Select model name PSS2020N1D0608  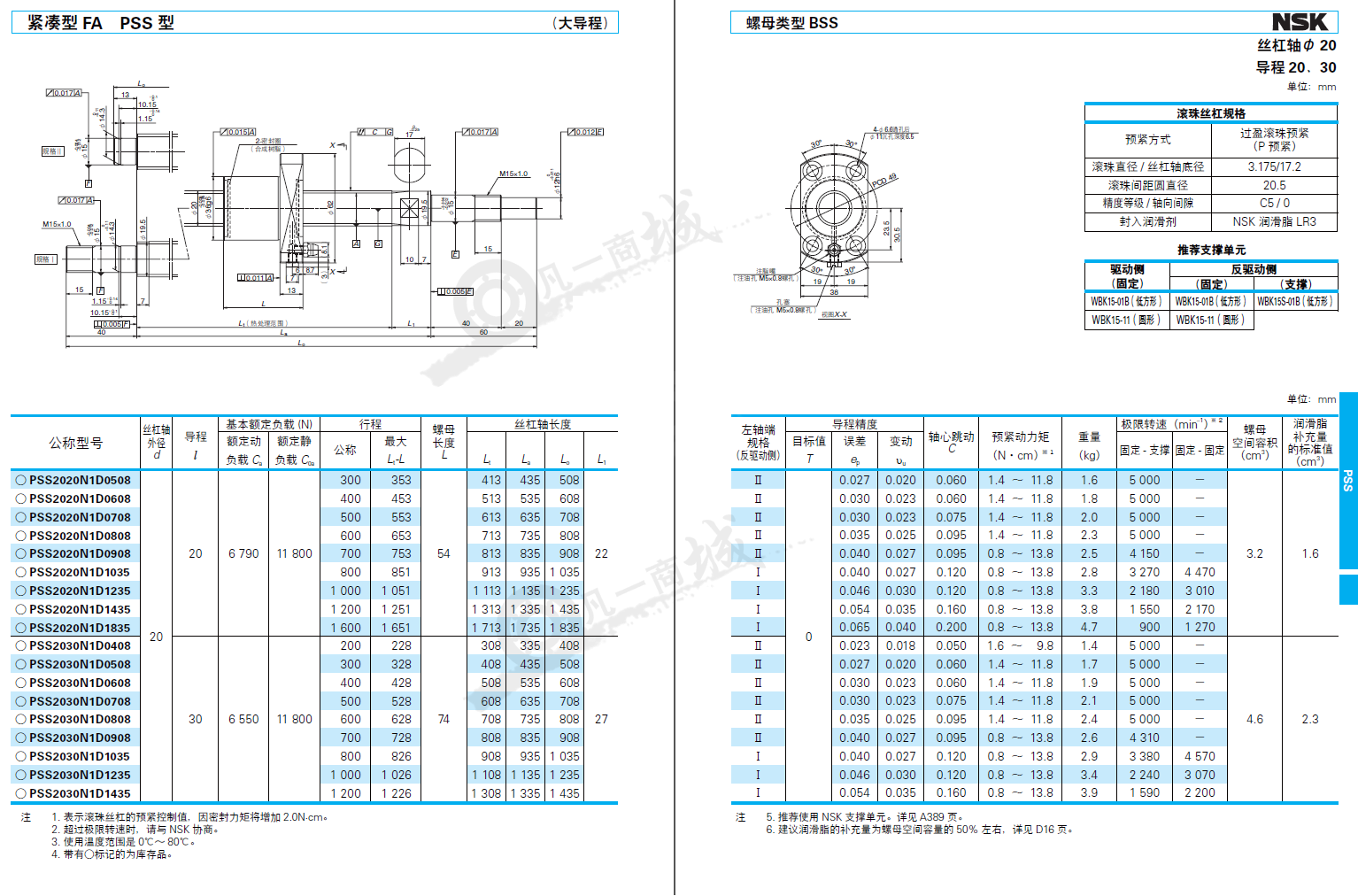(80, 498)
